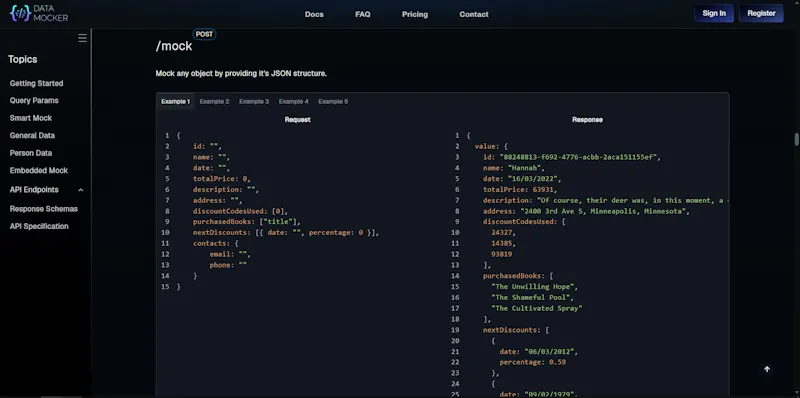Click the Topics sidebar heading

[22, 59]
